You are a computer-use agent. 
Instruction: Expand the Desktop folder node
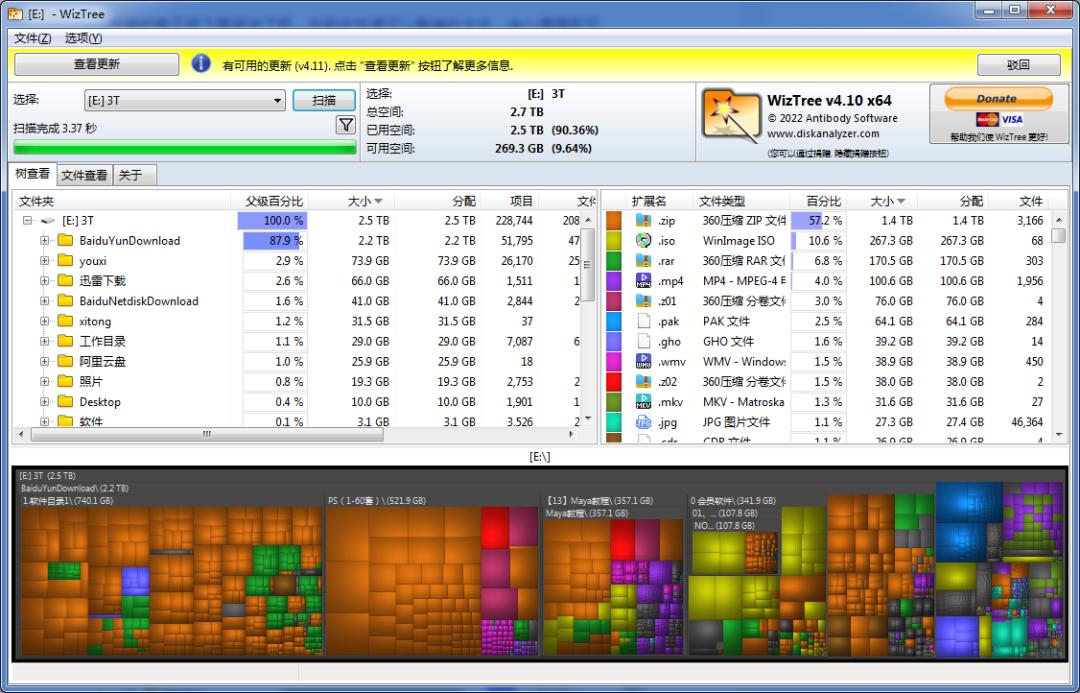pos(44,402)
